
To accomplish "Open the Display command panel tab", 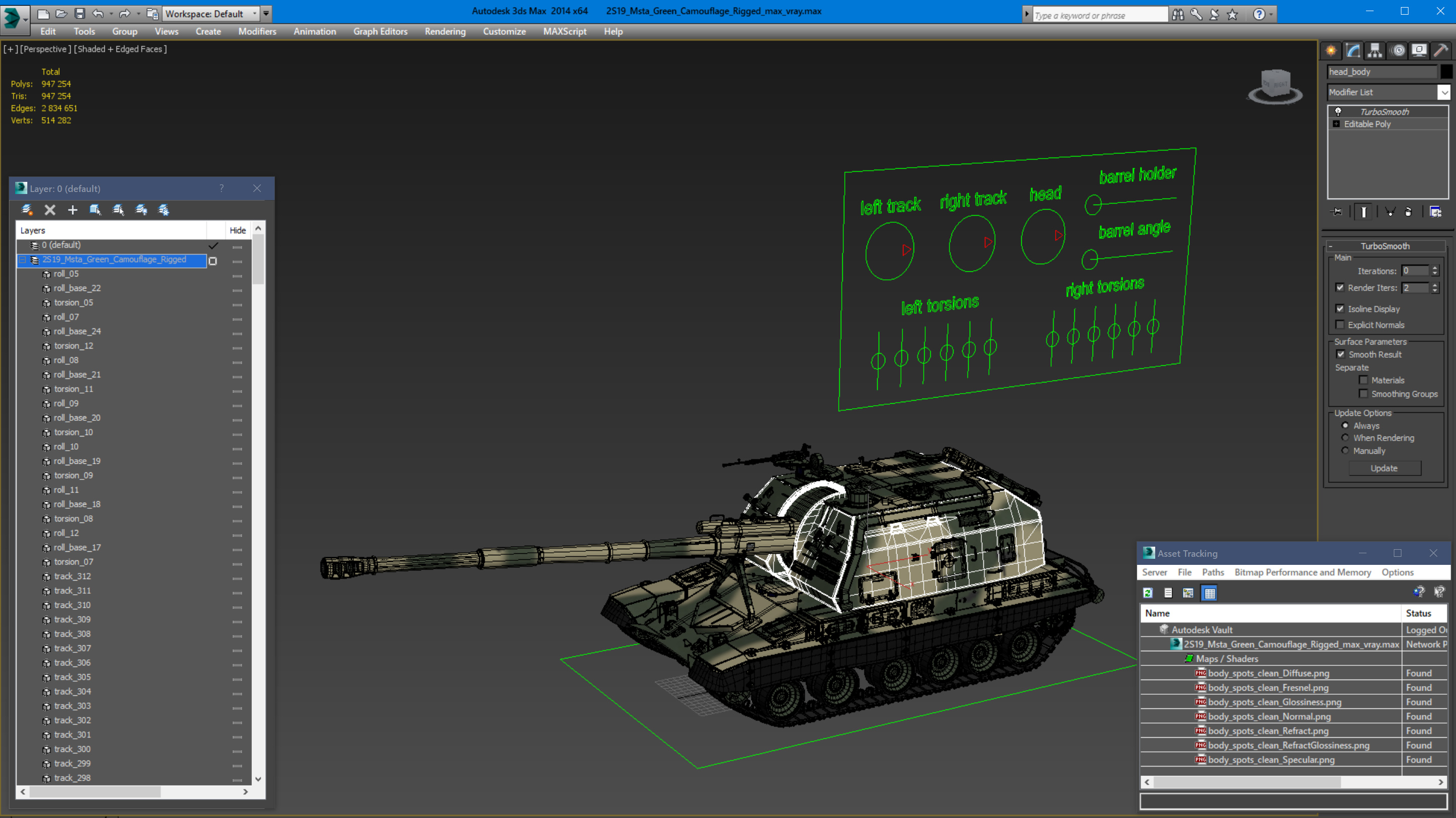I will (1419, 51).
